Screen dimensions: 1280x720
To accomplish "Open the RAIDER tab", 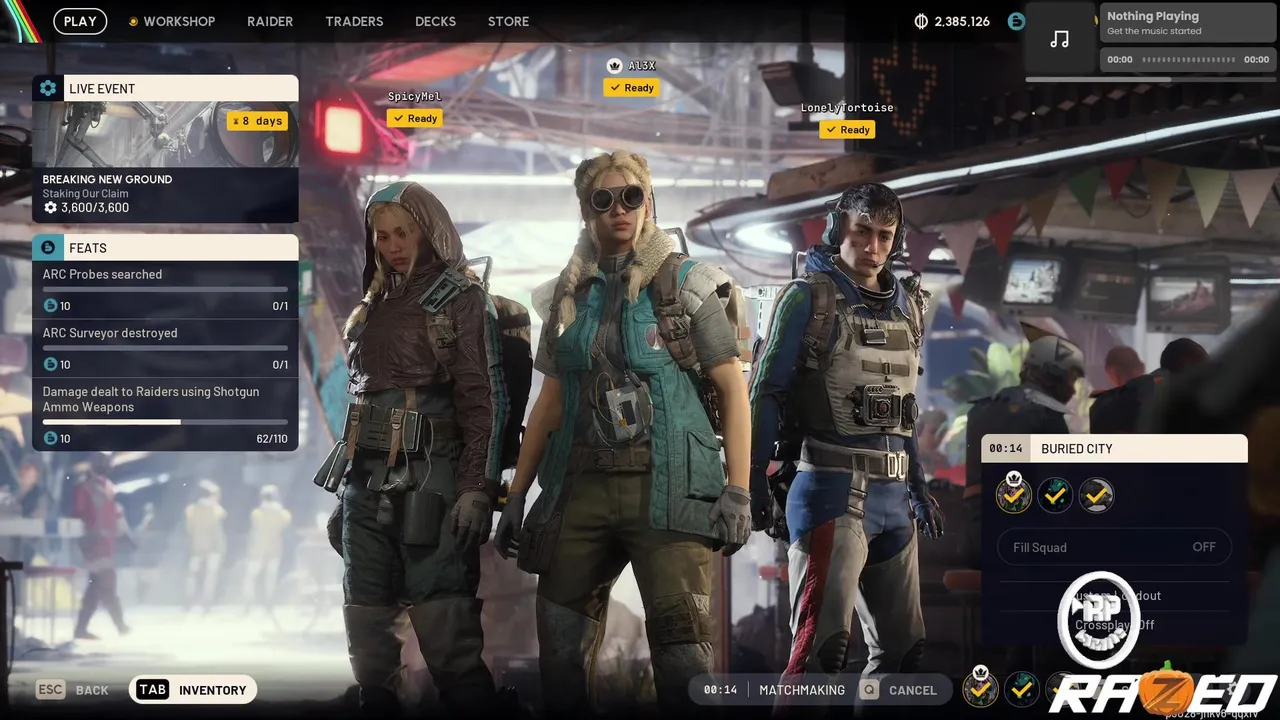I will [270, 21].
